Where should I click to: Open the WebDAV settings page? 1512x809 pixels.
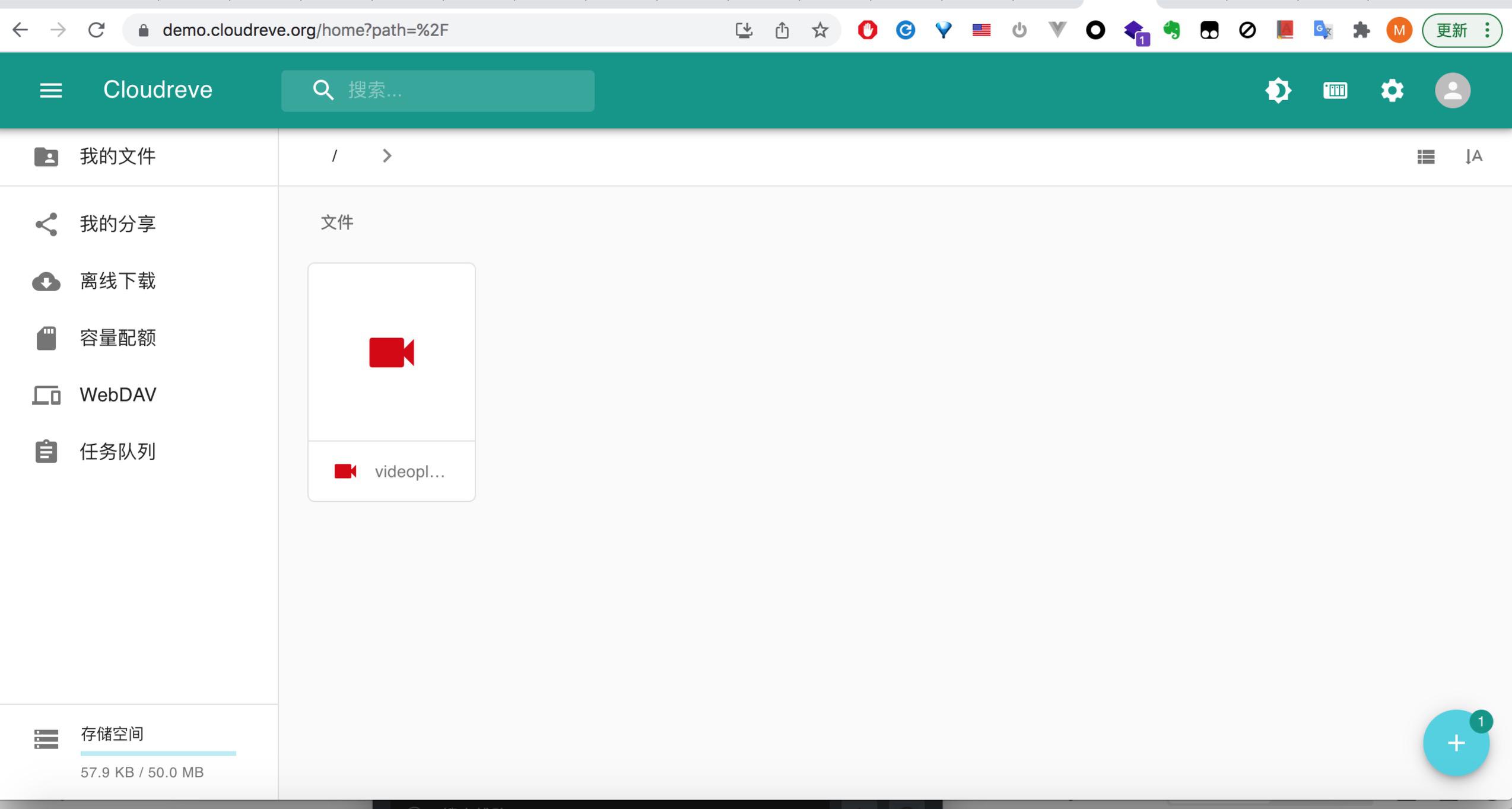pyautogui.click(x=117, y=395)
